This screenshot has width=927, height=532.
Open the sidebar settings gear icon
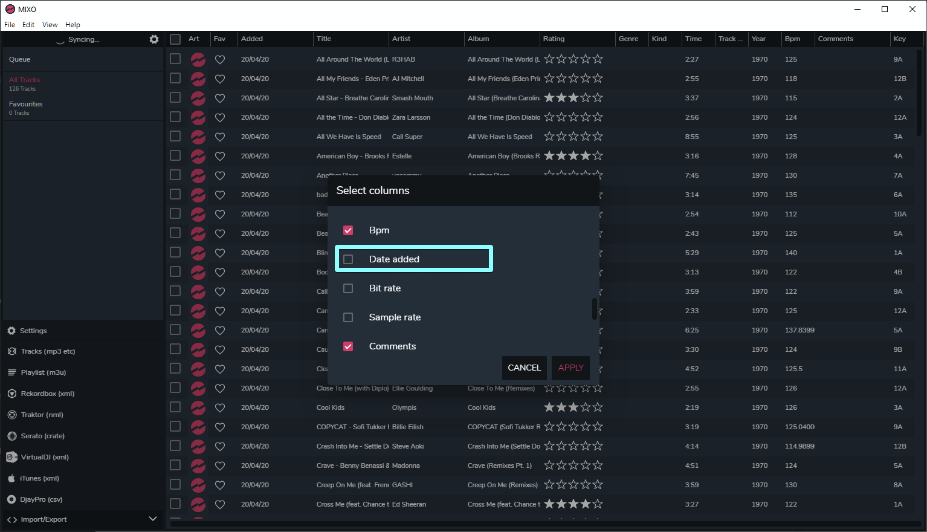pyautogui.click(x=154, y=39)
